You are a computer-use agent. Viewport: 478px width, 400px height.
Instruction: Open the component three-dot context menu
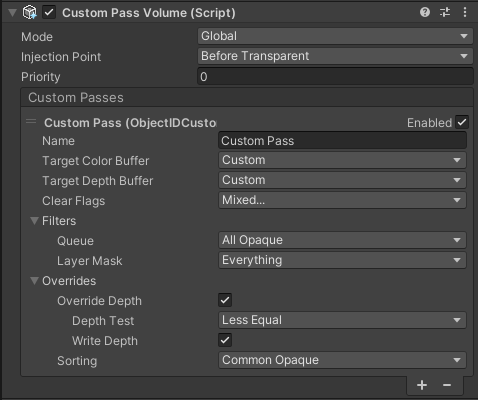point(465,13)
